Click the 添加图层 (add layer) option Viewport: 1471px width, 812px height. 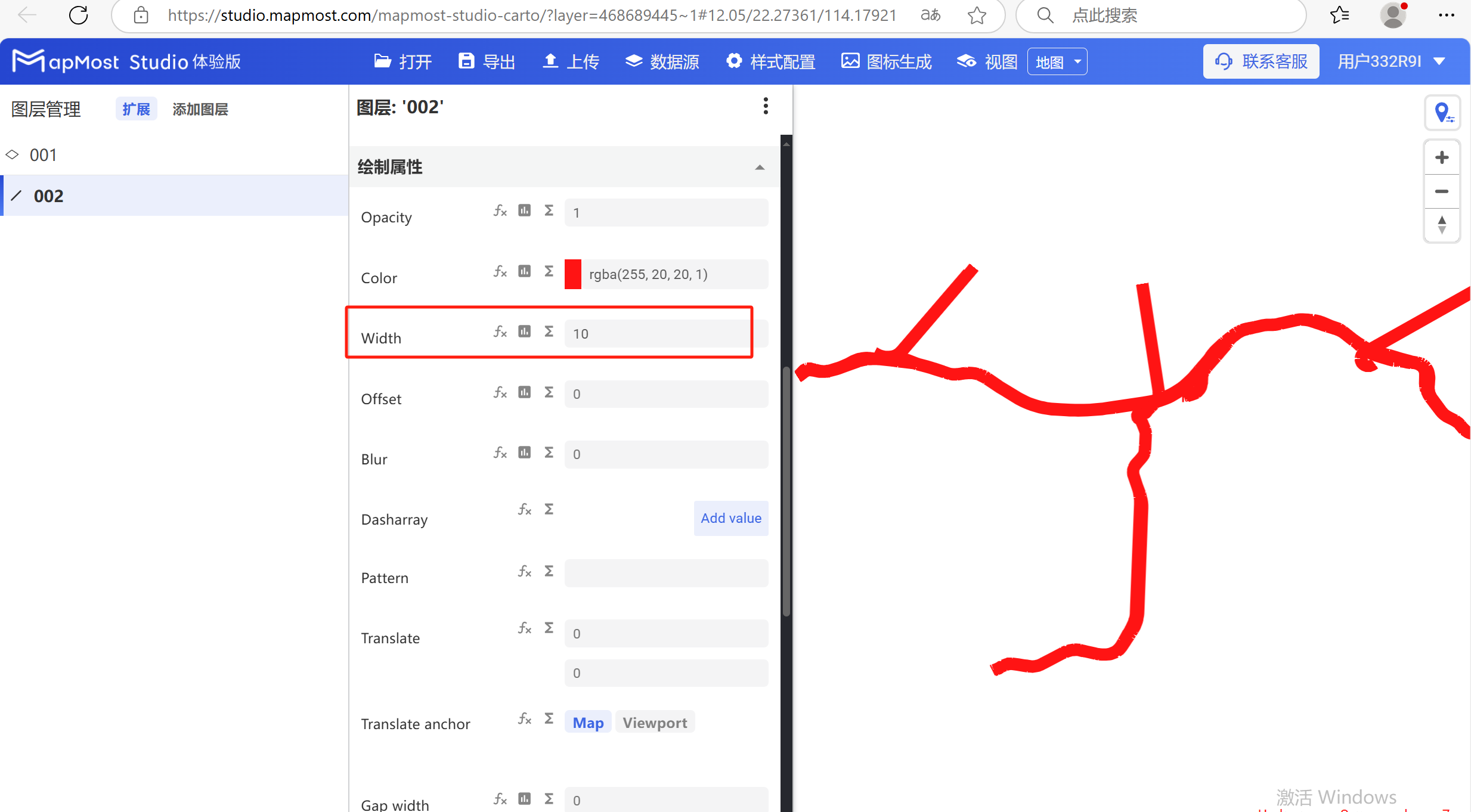pos(200,109)
